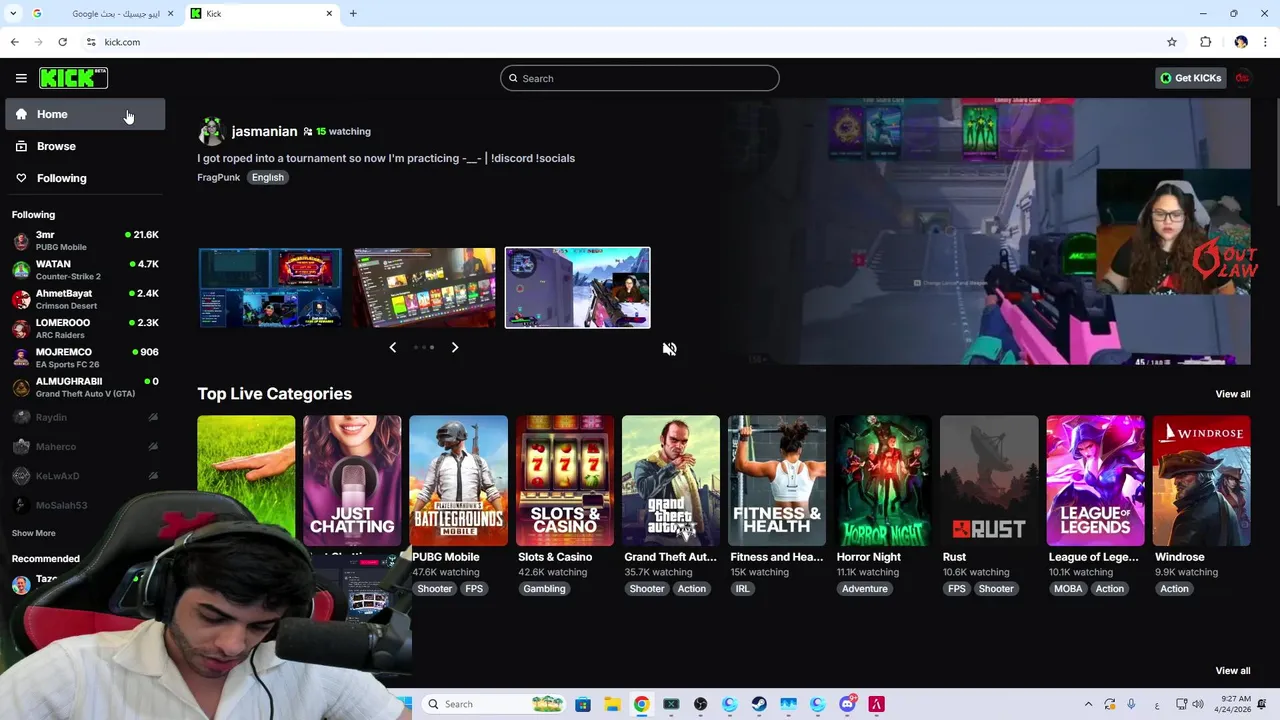1280x720 pixels.
Task: Close the Kick browser tab
Action: click(x=329, y=13)
